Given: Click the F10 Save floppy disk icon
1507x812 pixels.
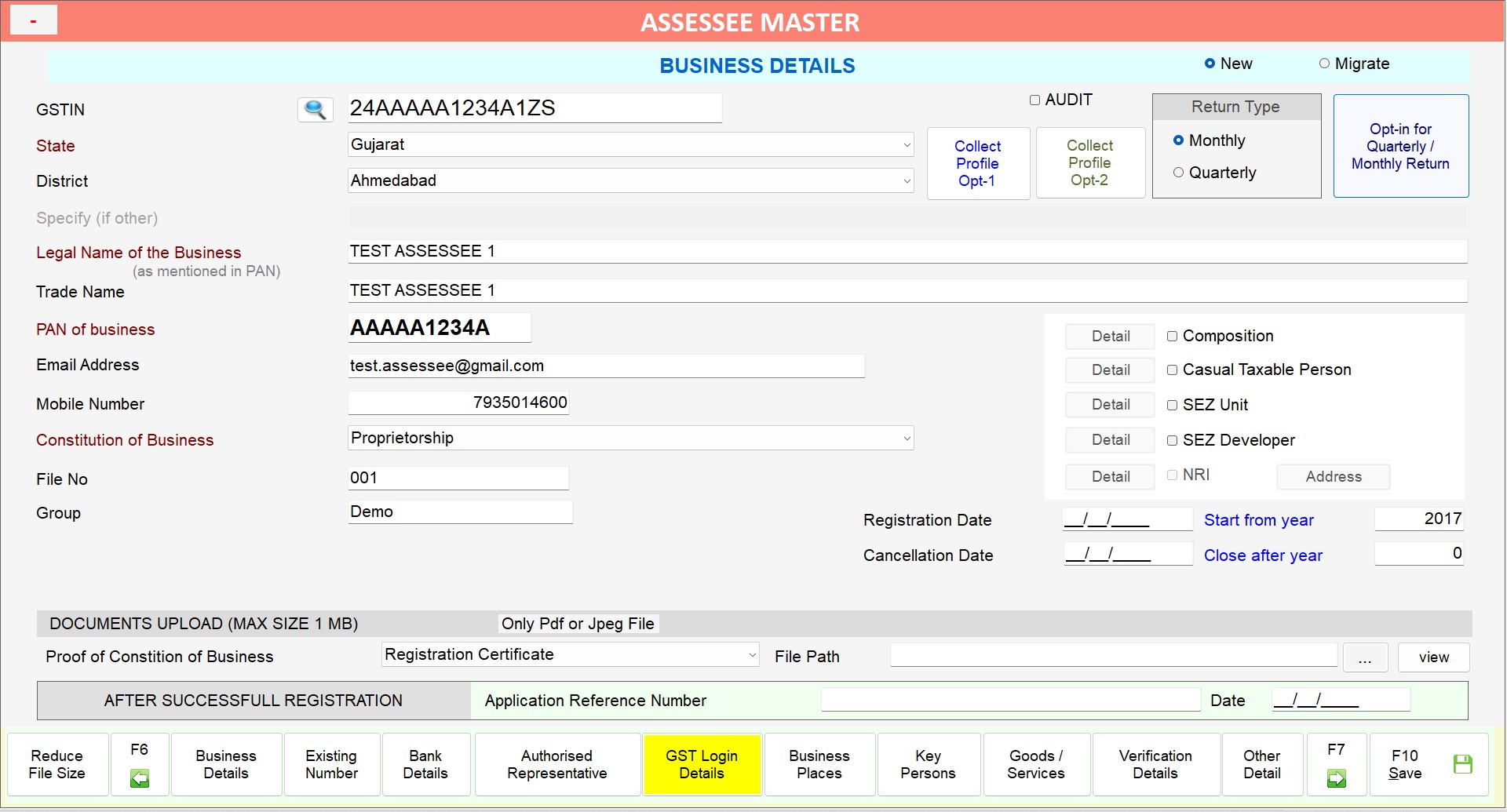Looking at the screenshot, I should tap(1462, 764).
